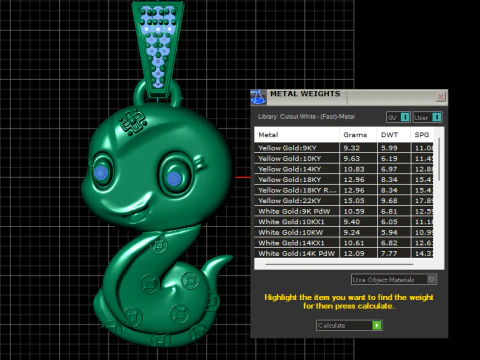Viewport: 480px width, 360px height.
Task: Click the Library: Cutout White label
Action: 306,117
